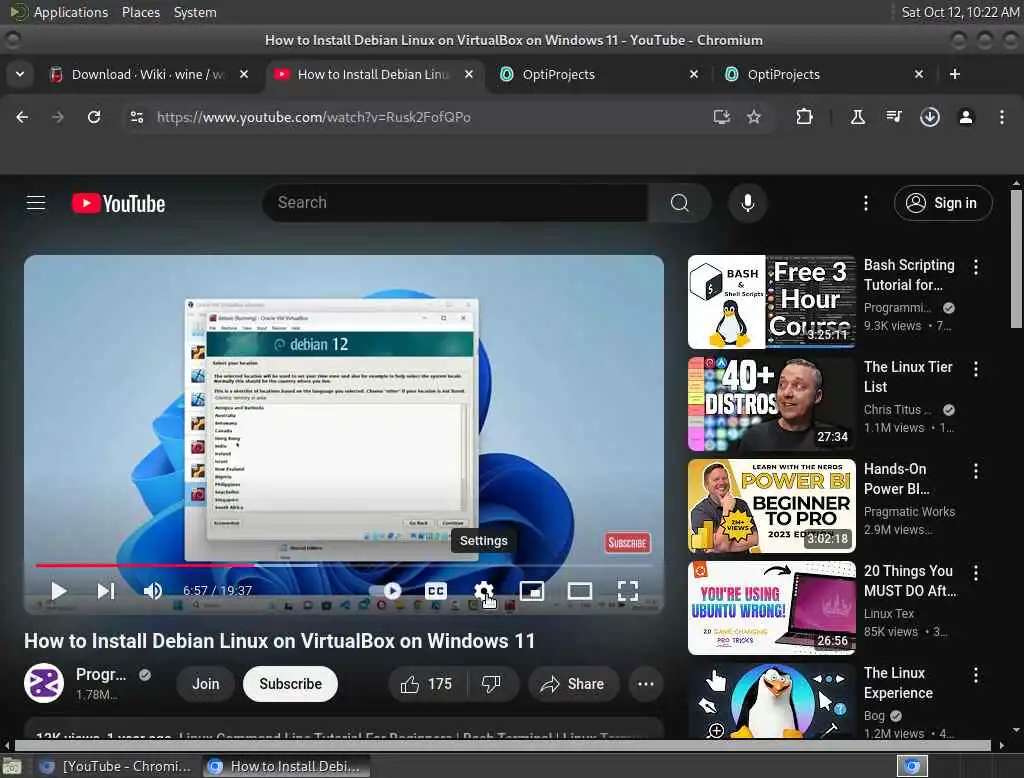The width and height of the screenshot is (1024, 778).
Task: Install app icon in address bar
Action: pyautogui.click(x=721, y=117)
